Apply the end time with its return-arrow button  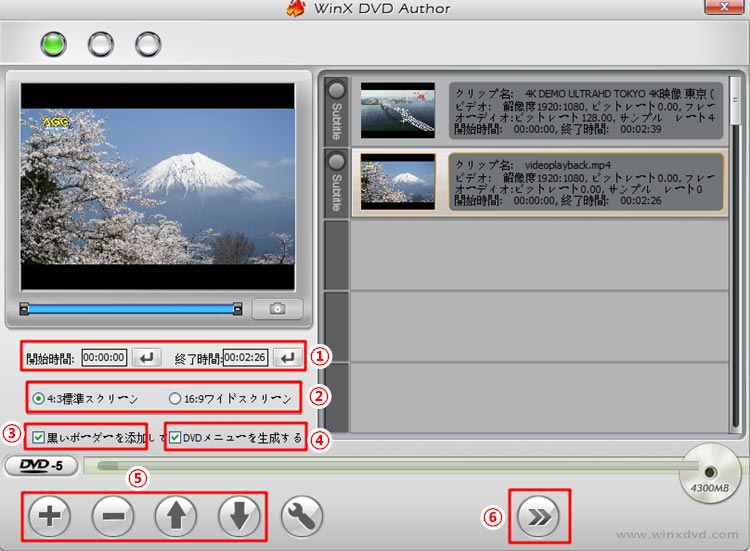pyautogui.click(x=287, y=357)
